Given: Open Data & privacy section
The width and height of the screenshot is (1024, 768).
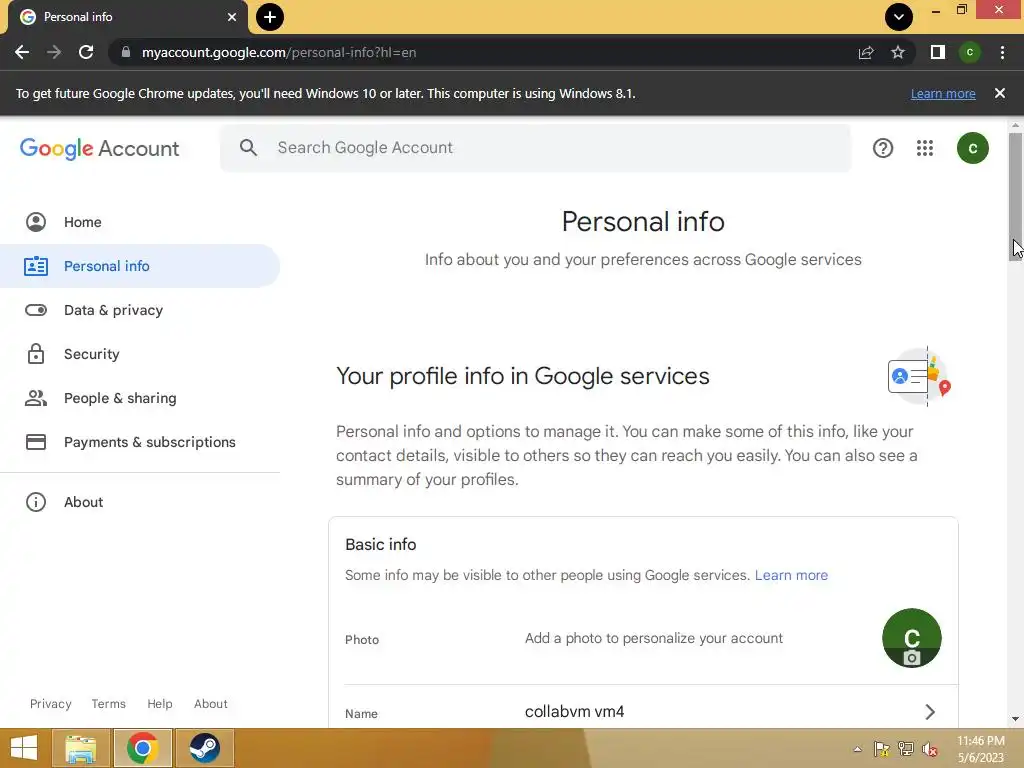Looking at the screenshot, I should coord(140,310).
